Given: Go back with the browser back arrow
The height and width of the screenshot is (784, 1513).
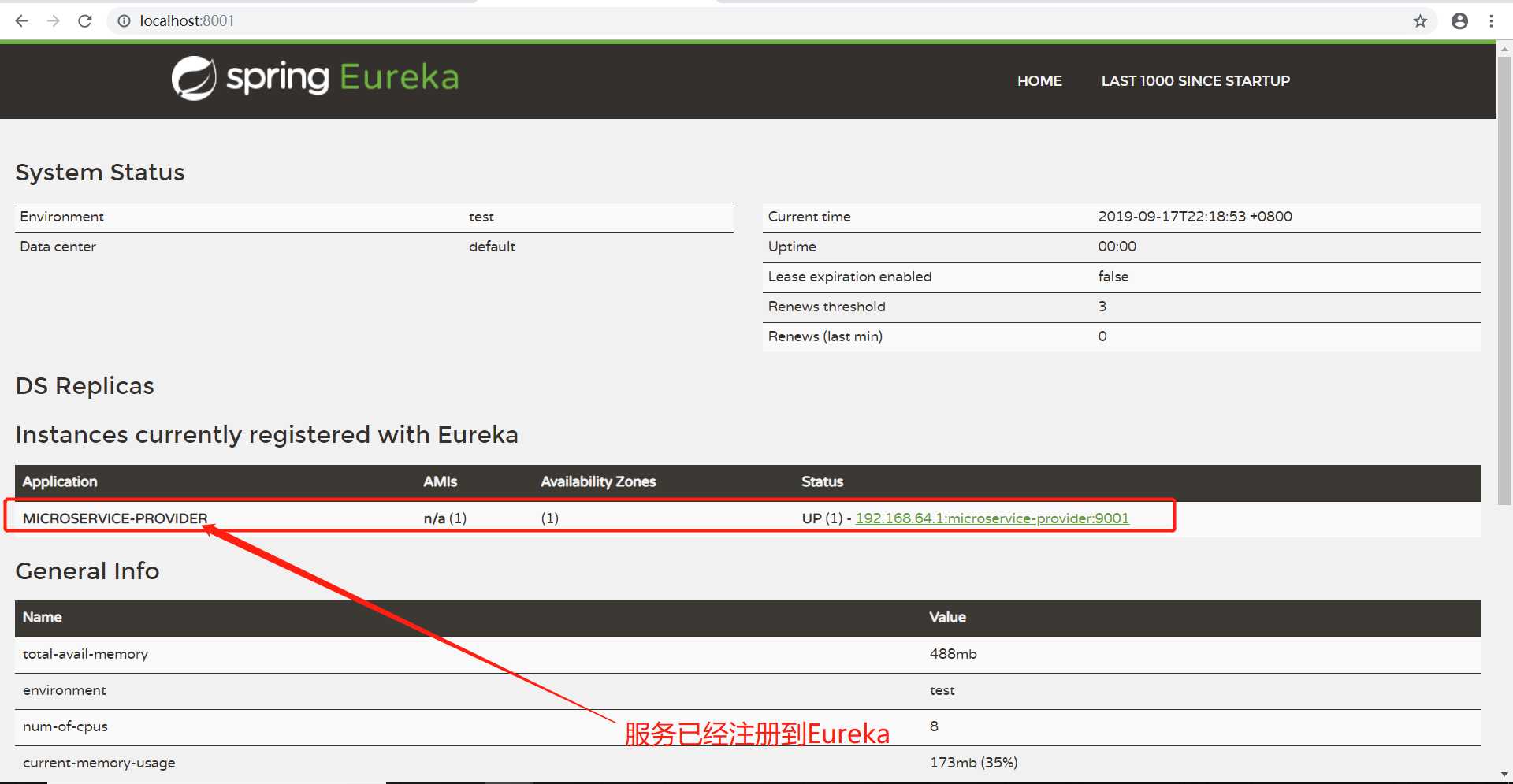Looking at the screenshot, I should (x=22, y=21).
